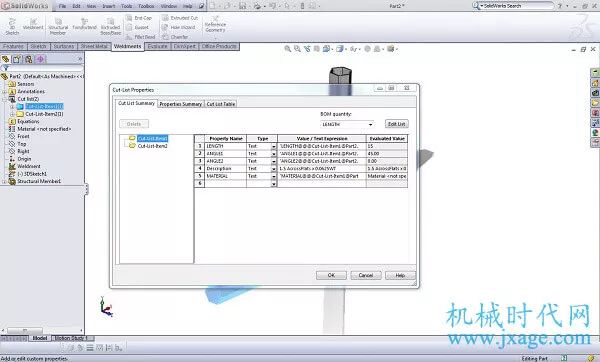Open the Hole Wizard tool
Viewport: 600px width, 362px height.
(178, 28)
